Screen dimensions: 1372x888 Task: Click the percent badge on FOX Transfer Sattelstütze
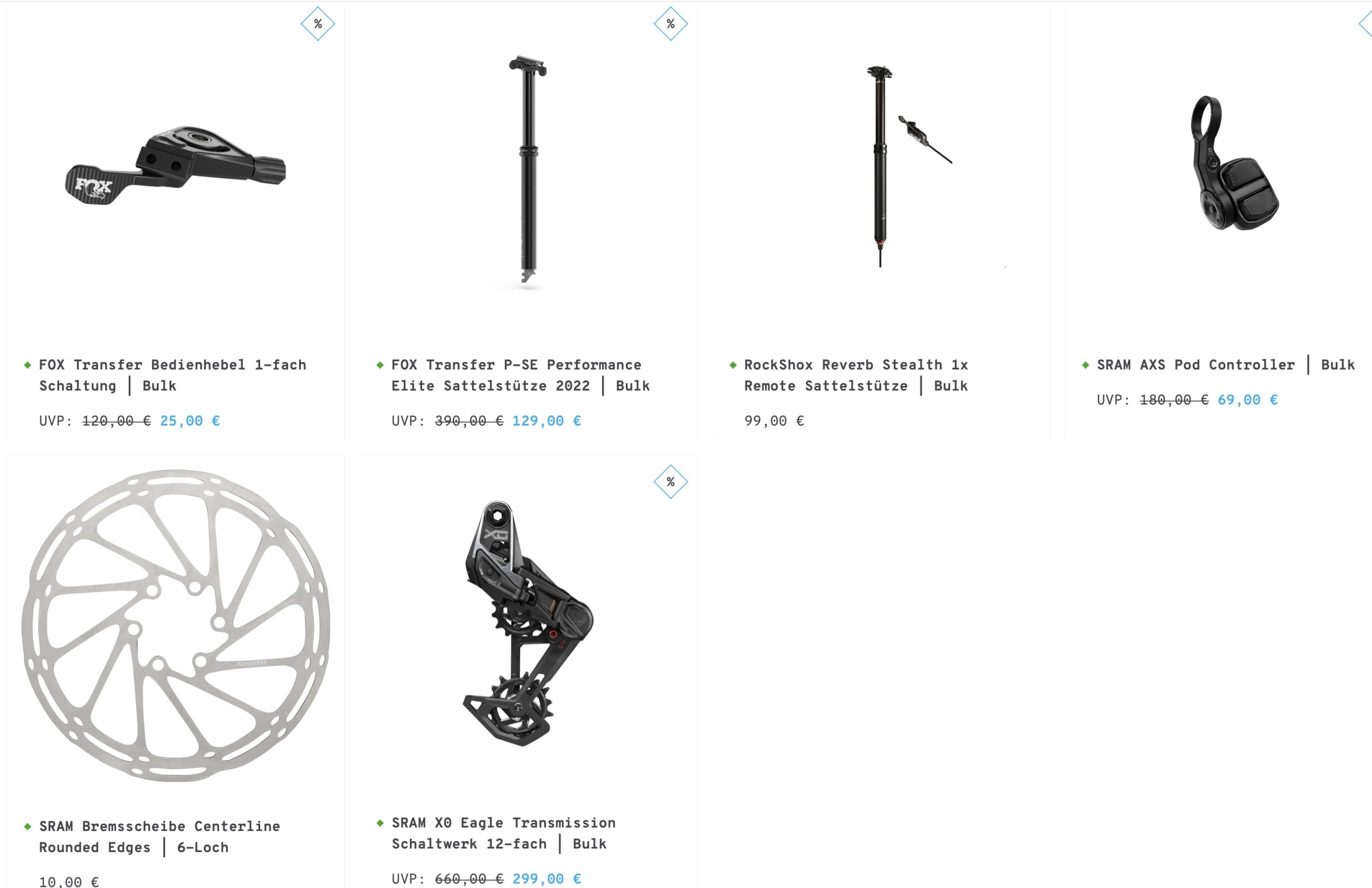[670, 24]
